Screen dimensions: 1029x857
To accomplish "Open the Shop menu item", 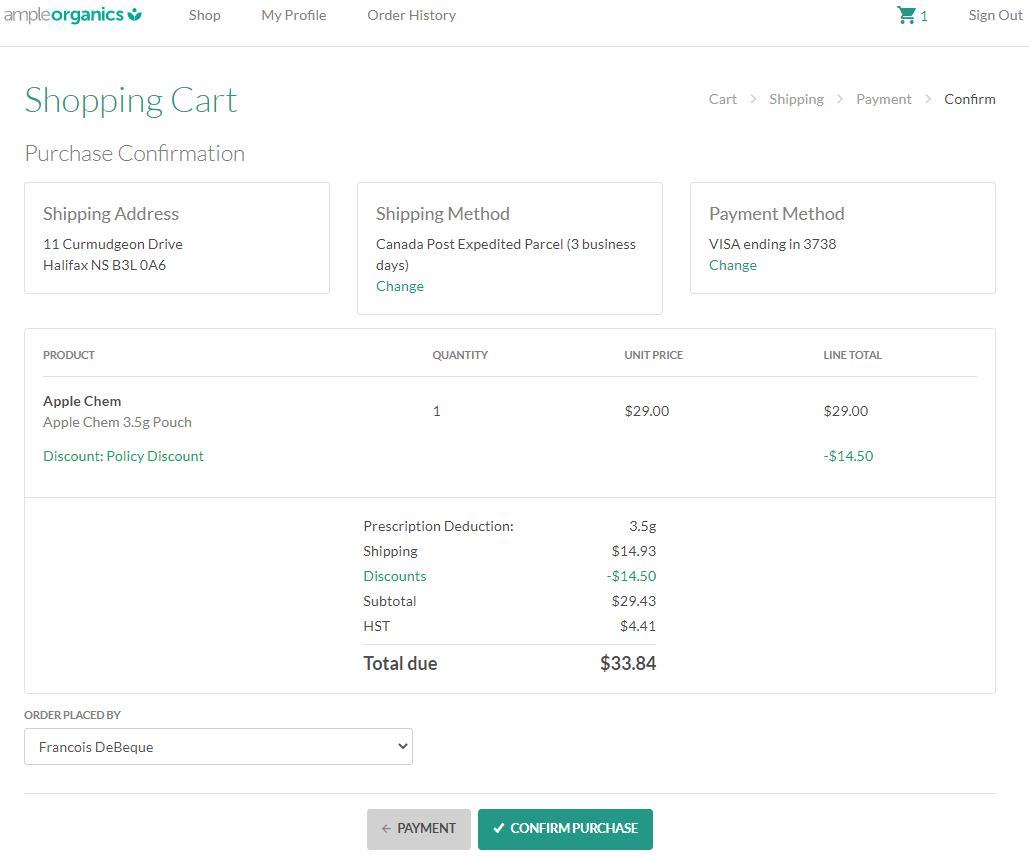I will coord(204,15).
